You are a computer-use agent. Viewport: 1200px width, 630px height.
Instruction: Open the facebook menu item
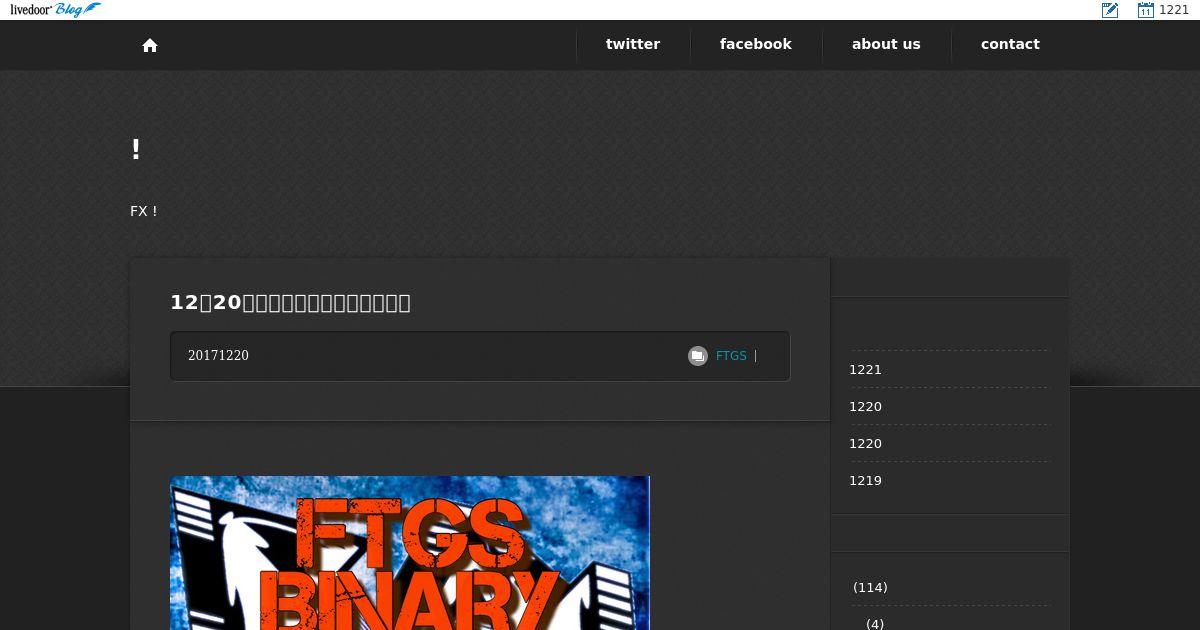coord(756,44)
